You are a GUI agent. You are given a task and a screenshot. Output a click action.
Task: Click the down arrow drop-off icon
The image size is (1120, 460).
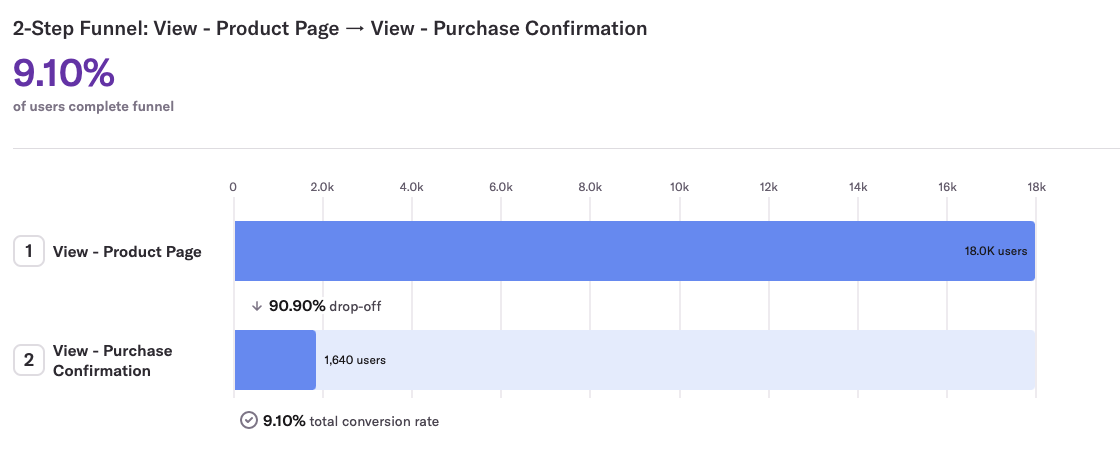(257, 306)
